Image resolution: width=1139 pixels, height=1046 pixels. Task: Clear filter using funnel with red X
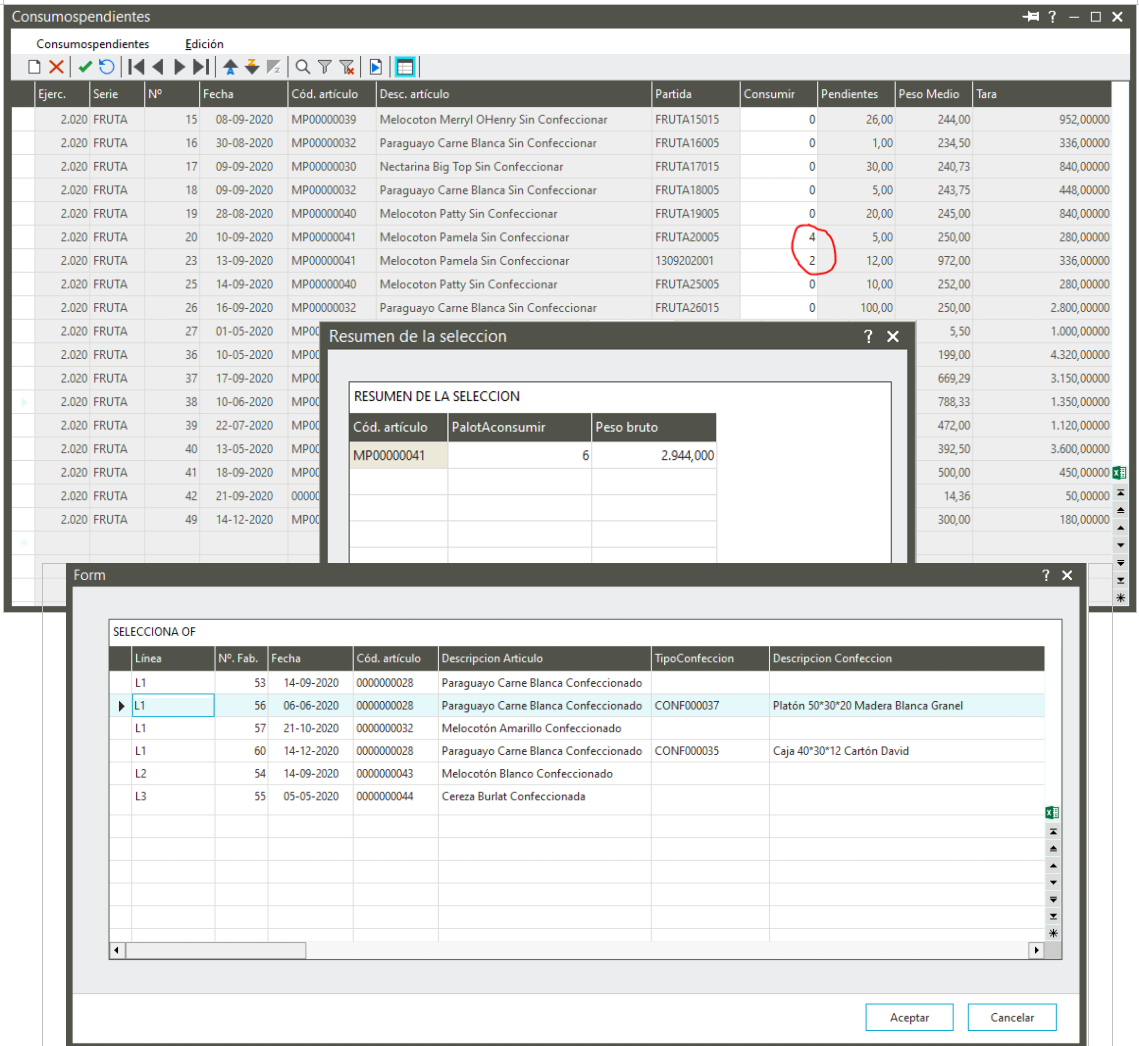coord(346,67)
